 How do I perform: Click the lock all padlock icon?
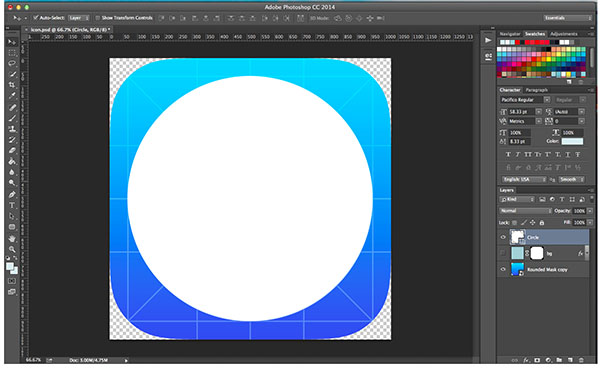coord(541,222)
